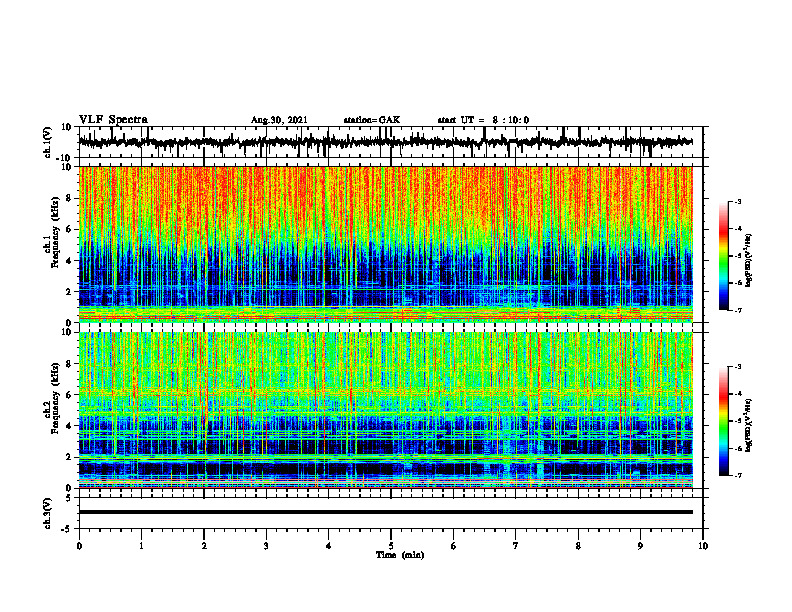Click the ch.1 voltage waveform trace
The image size is (792, 612).
click(385, 142)
